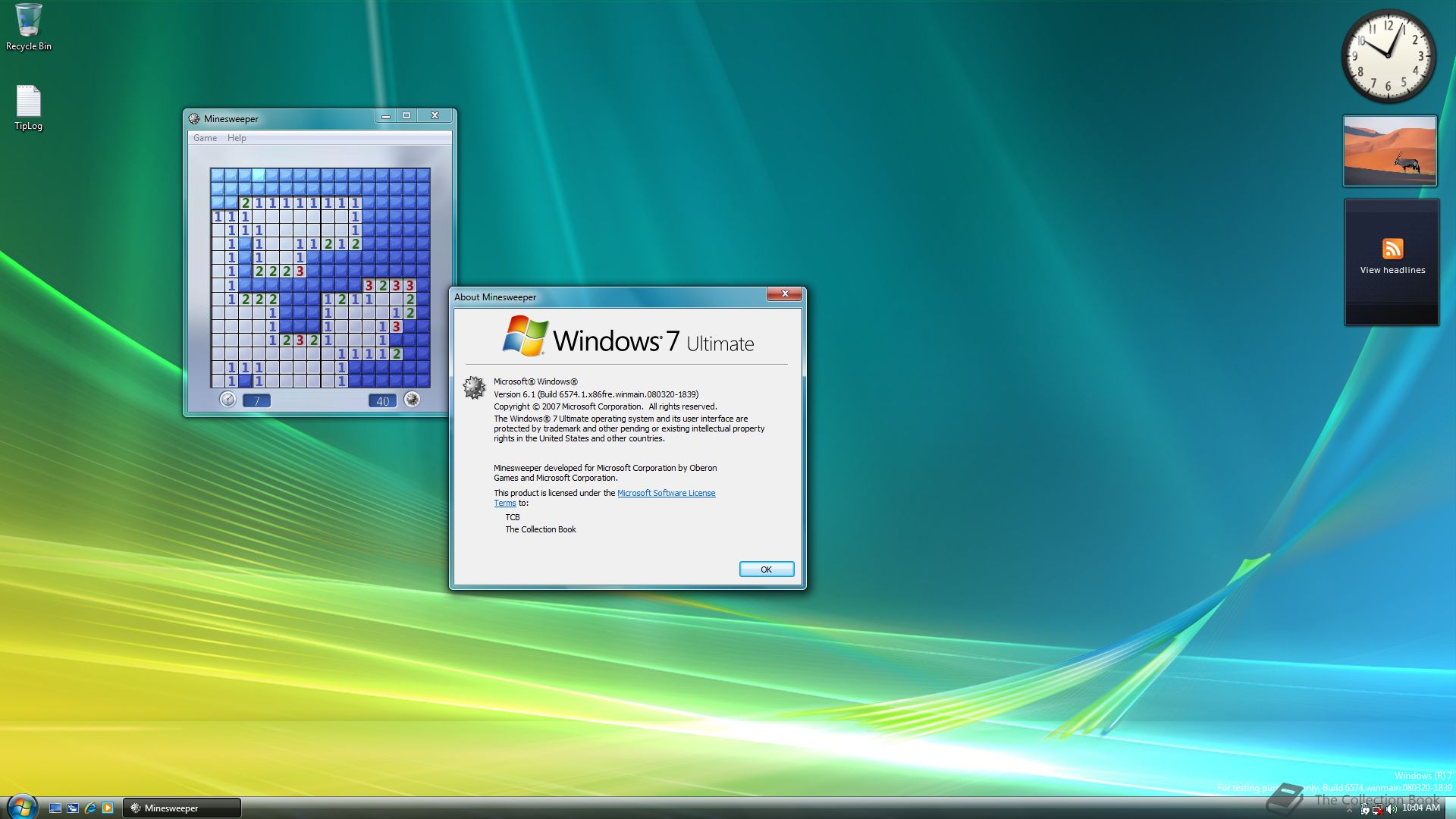Click OK in About Minesweeper dialog
This screenshot has width=1456, height=819.
(x=766, y=570)
